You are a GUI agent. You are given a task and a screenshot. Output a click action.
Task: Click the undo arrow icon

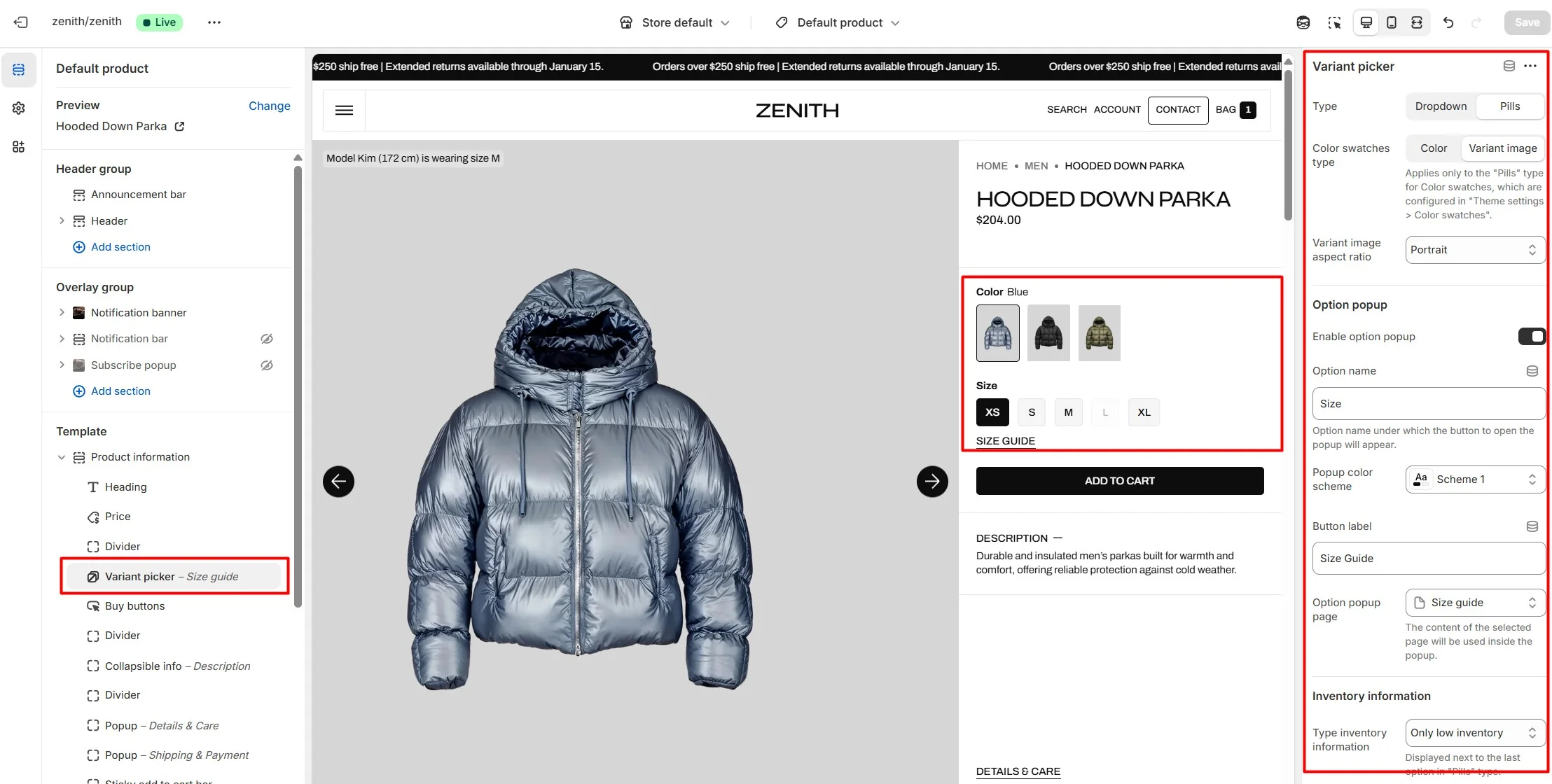(x=1448, y=22)
